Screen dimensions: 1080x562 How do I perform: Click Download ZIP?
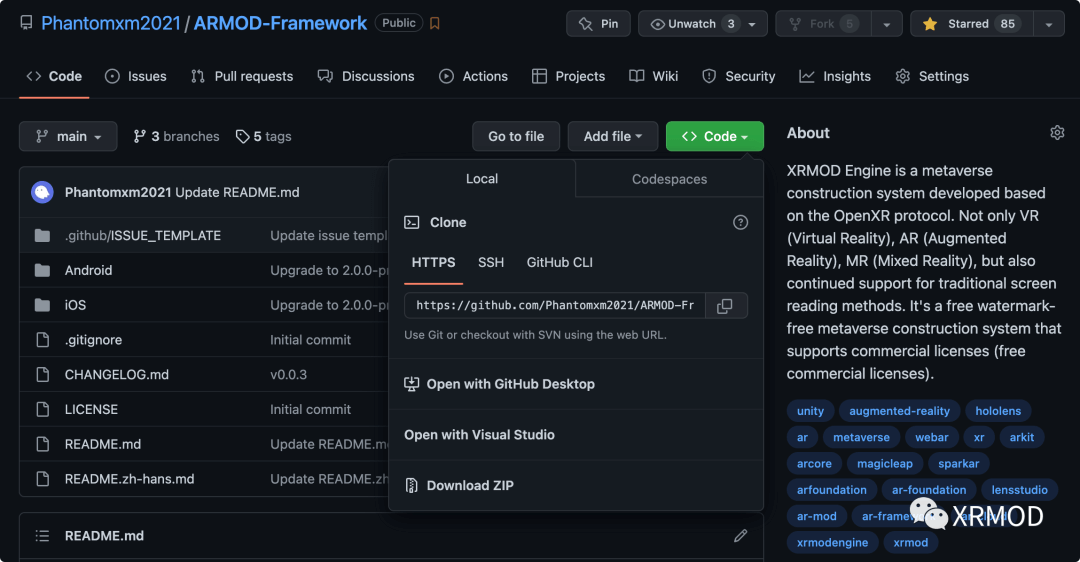coord(470,486)
